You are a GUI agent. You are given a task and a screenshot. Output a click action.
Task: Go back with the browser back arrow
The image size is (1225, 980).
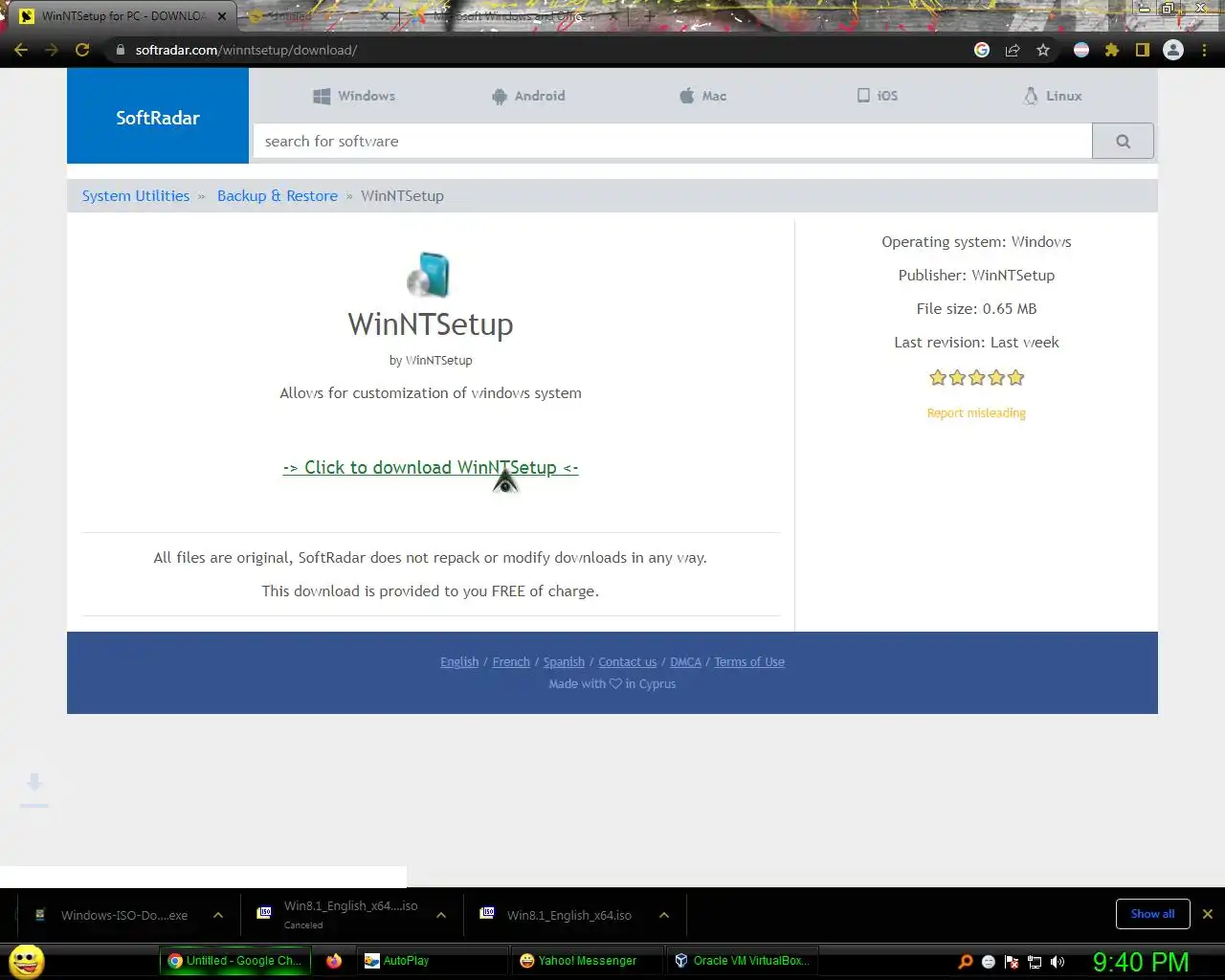coord(21,50)
